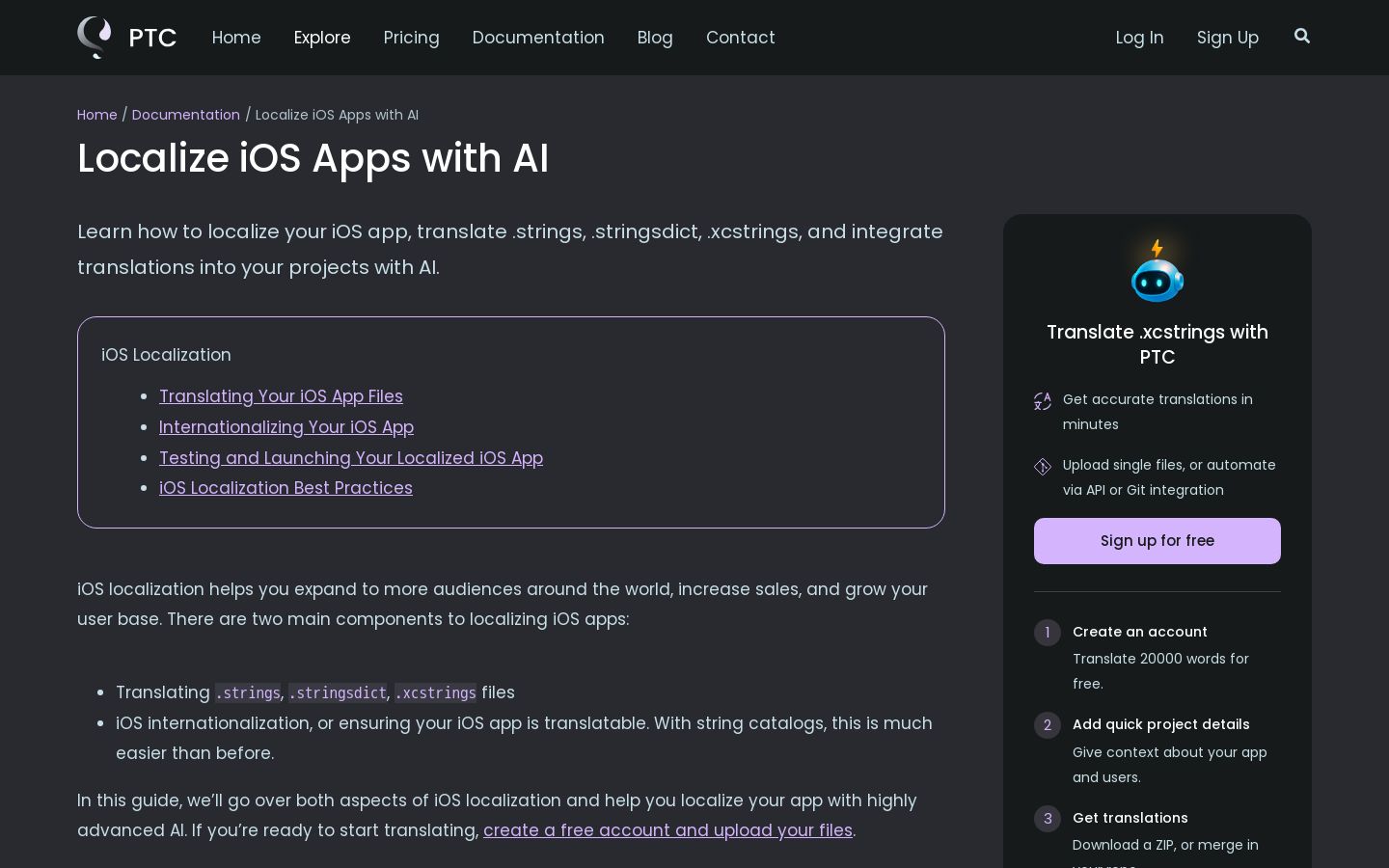The image size is (1389, 868).
Task: Click the translation icon beside accurate translations
Action: coord(1043,400)
